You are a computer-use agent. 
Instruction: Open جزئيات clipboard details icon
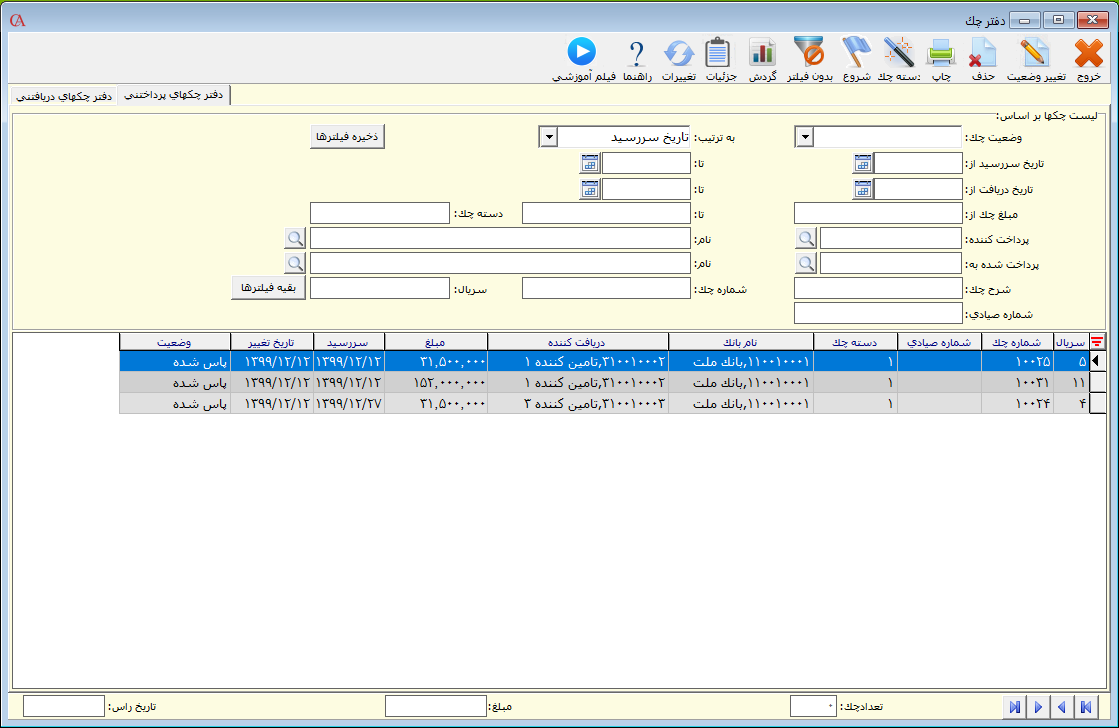pos(719,55)
